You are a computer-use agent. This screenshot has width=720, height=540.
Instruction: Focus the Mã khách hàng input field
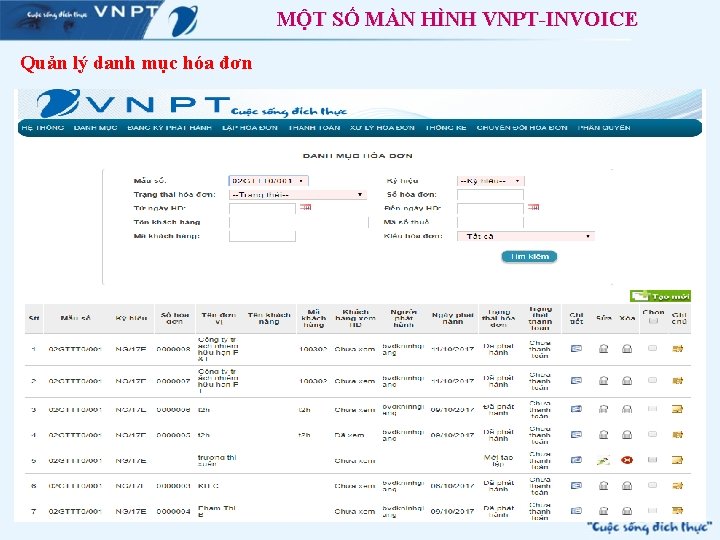click(x=262, y=236)
